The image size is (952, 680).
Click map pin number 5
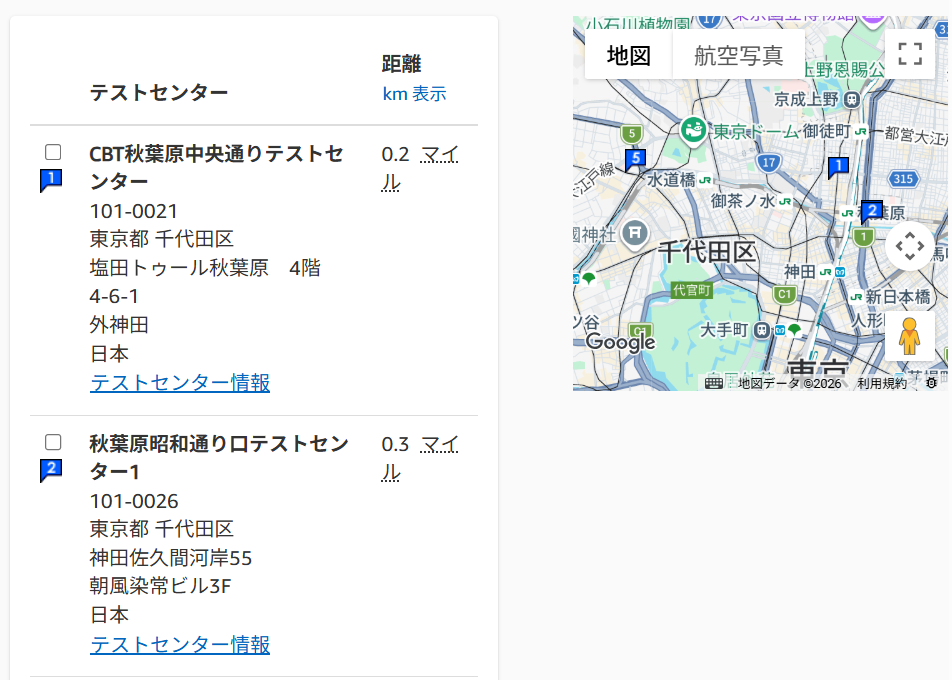point(634,160)
